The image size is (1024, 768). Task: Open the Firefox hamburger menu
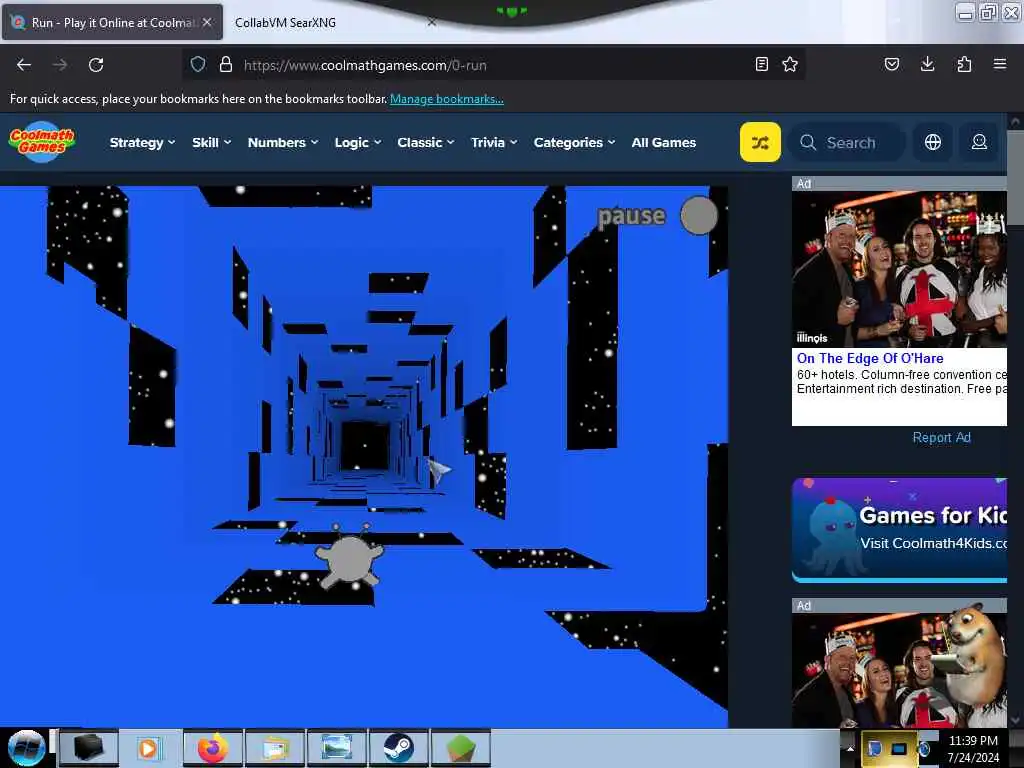1000,64
